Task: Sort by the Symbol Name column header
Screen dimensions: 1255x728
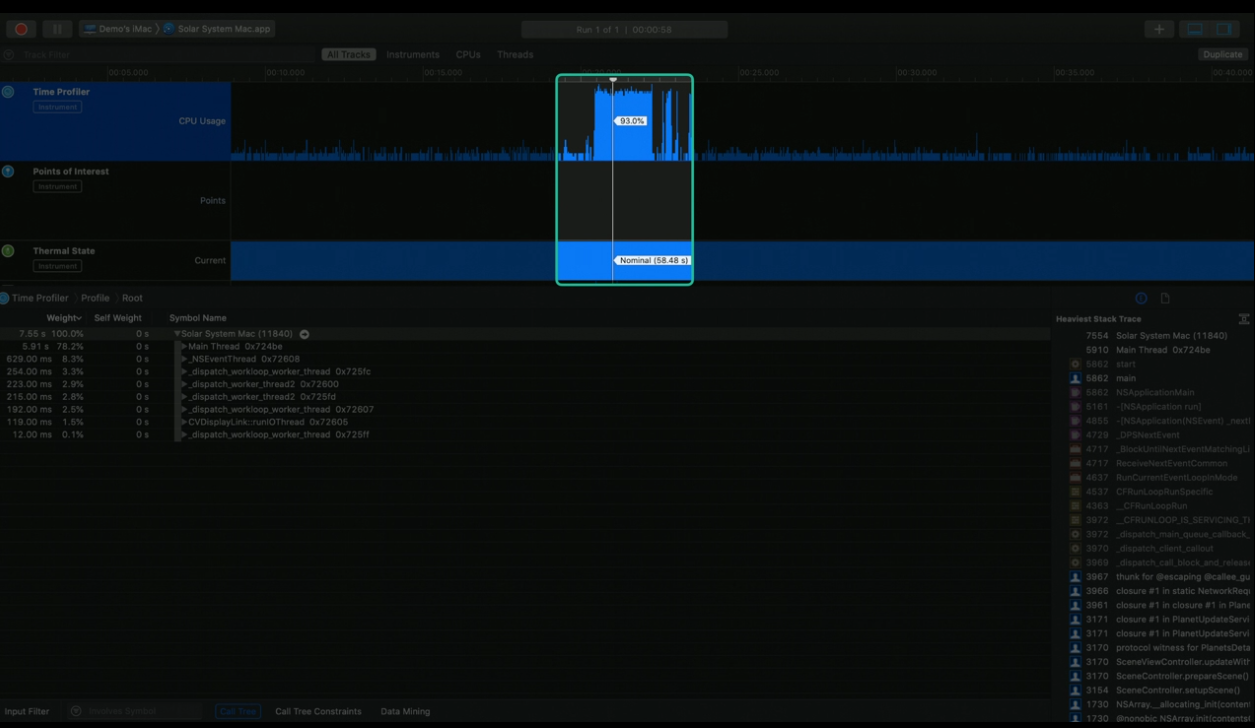Action: (198, 318)
